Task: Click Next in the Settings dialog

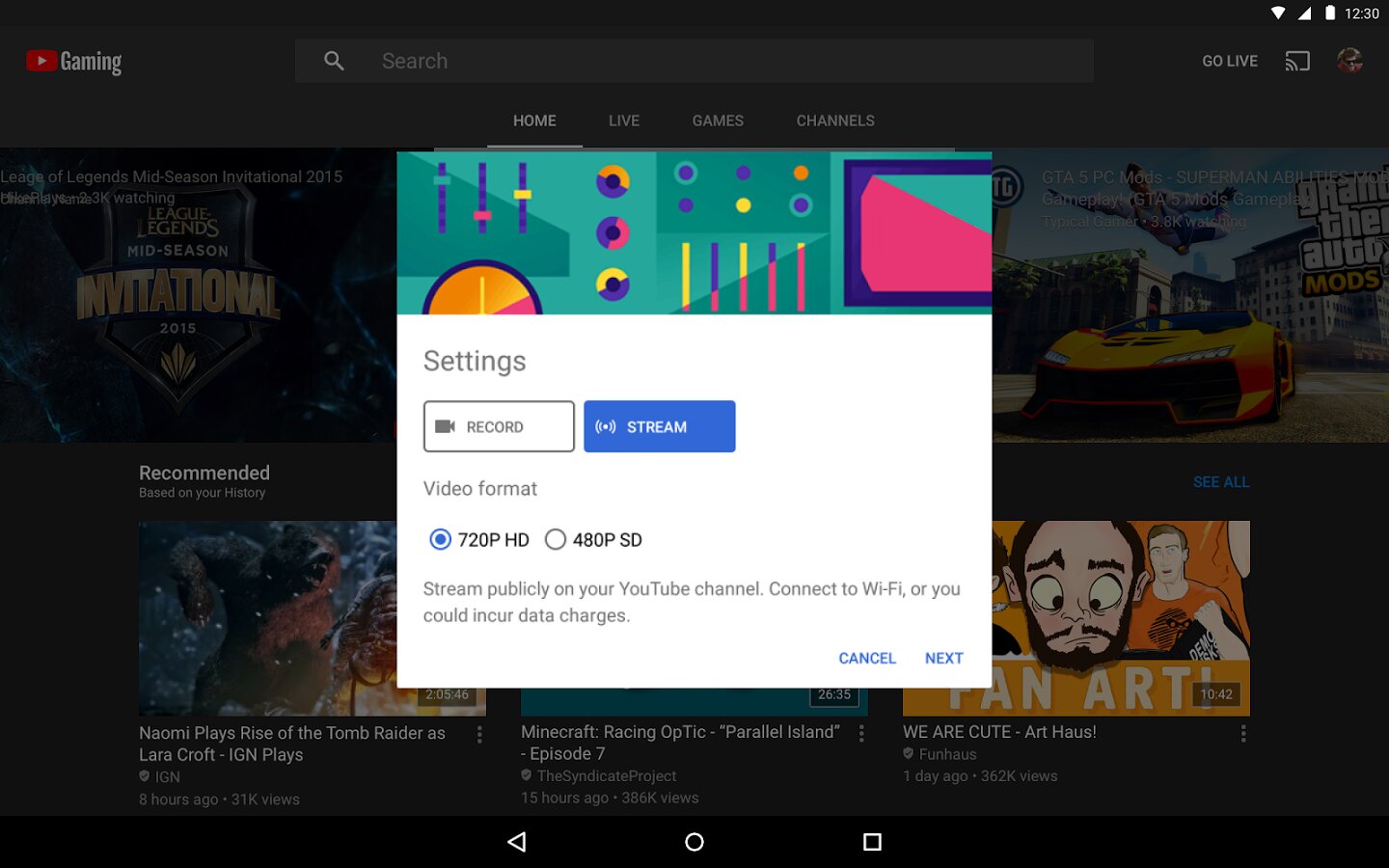Action: [943, 658]
